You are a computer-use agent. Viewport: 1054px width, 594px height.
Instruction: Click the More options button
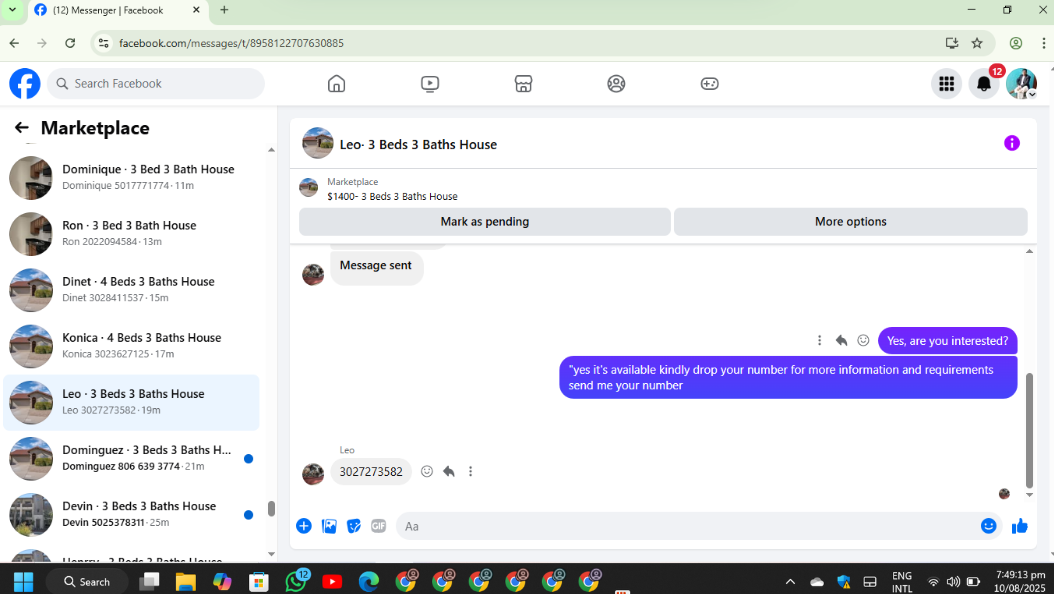coord(850,222)
